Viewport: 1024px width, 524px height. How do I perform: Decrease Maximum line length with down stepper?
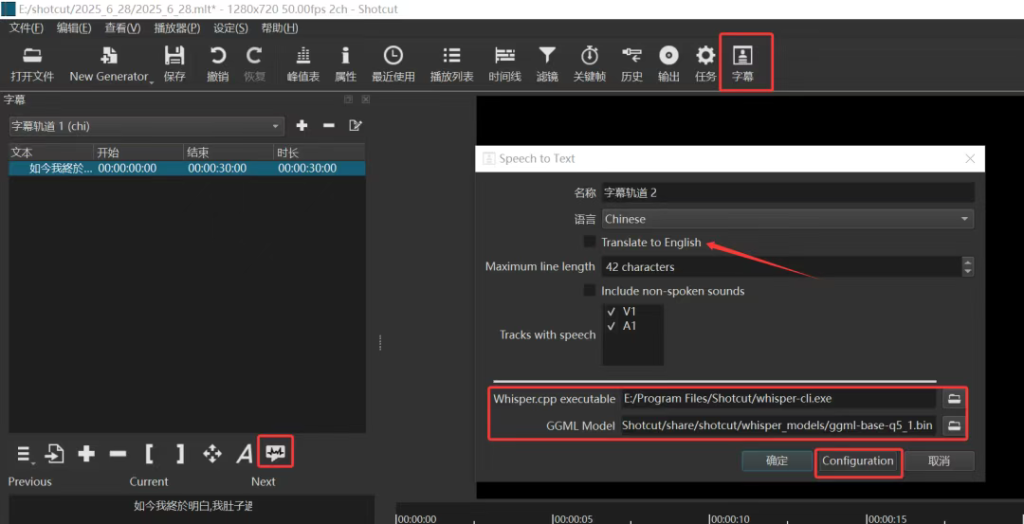click(x=968, y=271)
